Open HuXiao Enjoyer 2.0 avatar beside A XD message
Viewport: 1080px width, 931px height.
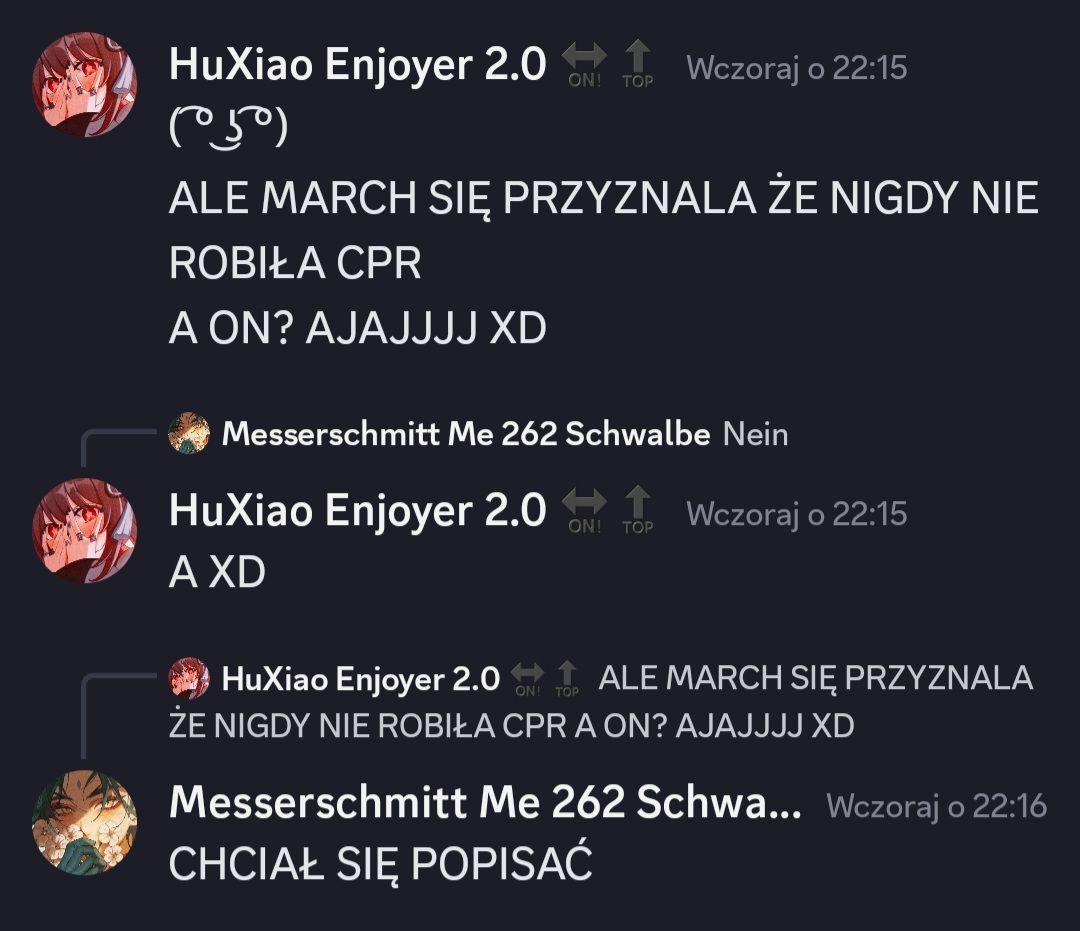coord(85,530)
